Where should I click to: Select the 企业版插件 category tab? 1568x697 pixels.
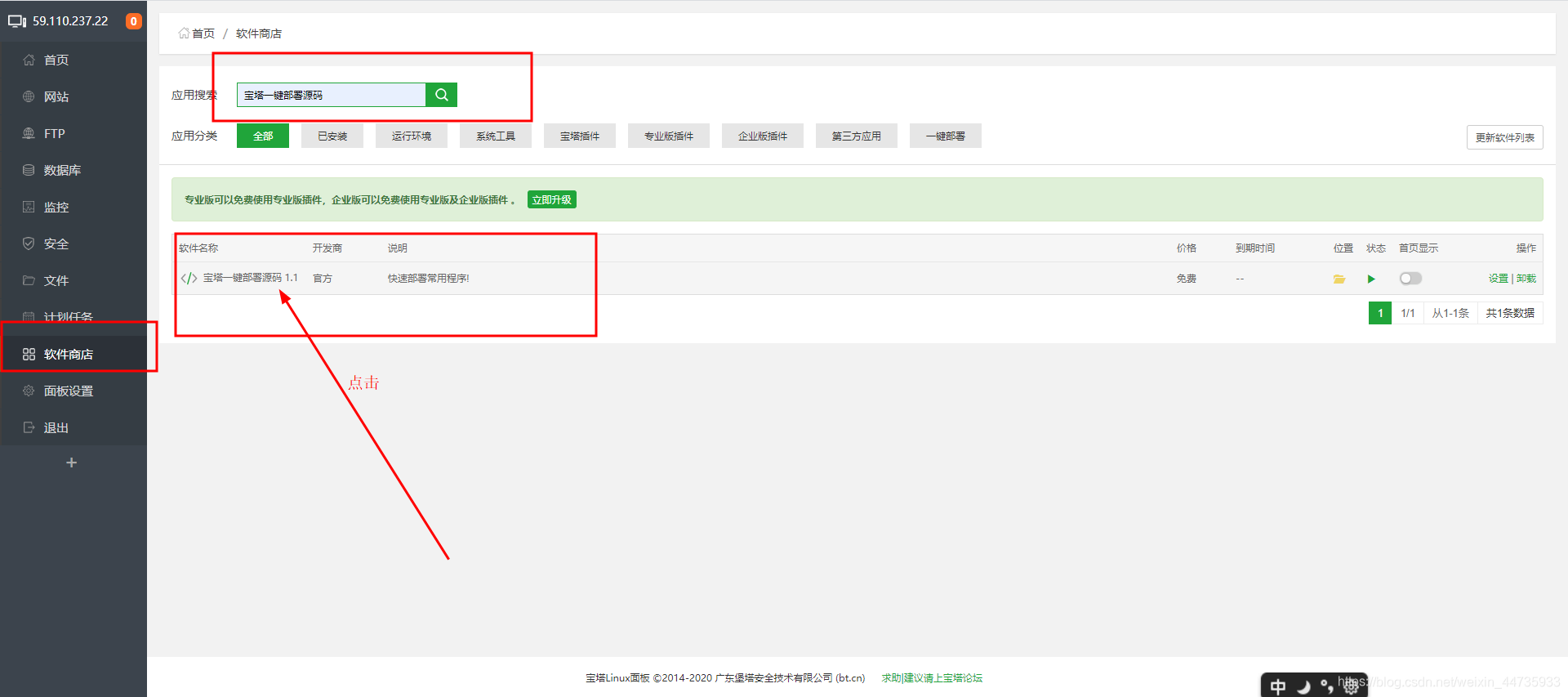pos(763,136)
